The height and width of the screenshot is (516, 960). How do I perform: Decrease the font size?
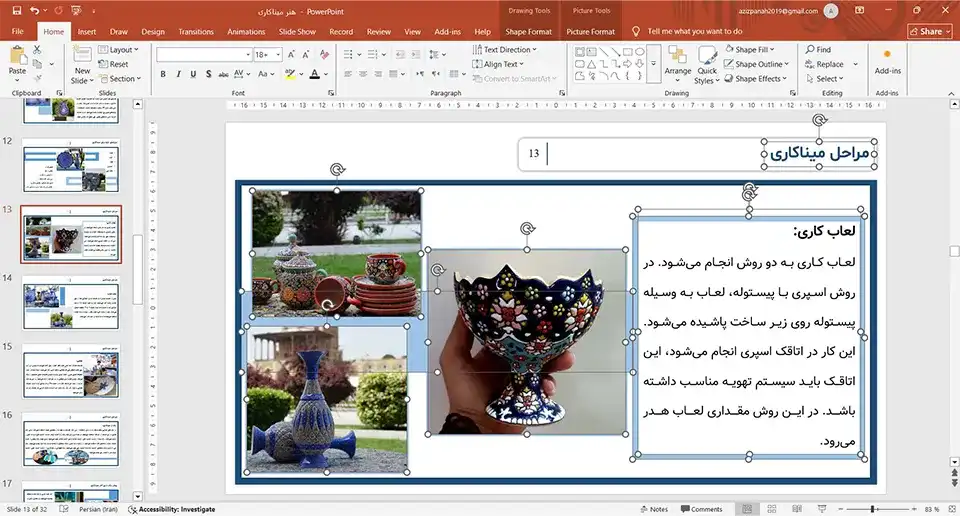point(306,54)
